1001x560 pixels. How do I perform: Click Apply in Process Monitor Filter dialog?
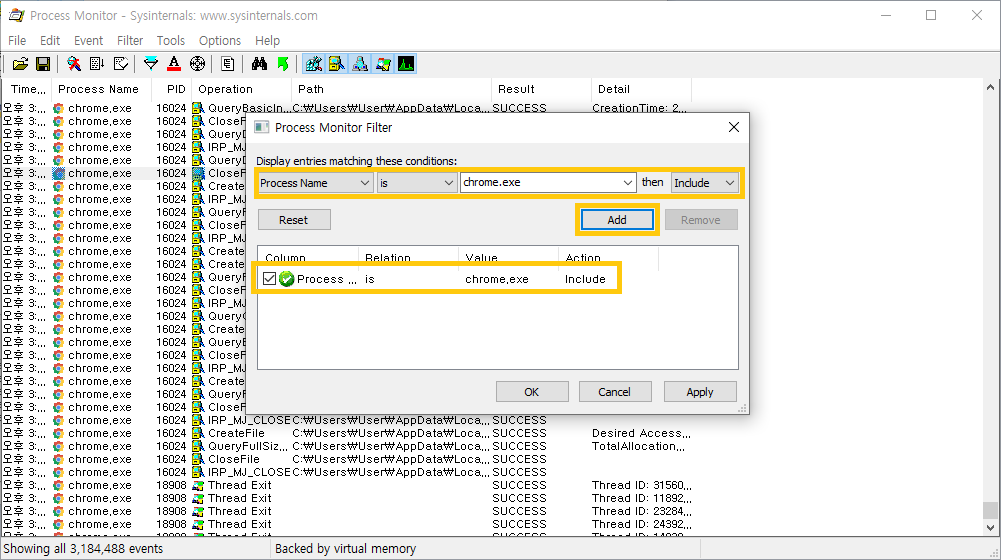click(700, 391)
